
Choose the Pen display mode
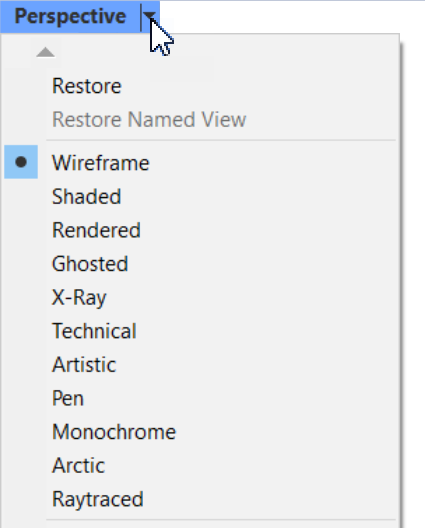tap(68, 398)
